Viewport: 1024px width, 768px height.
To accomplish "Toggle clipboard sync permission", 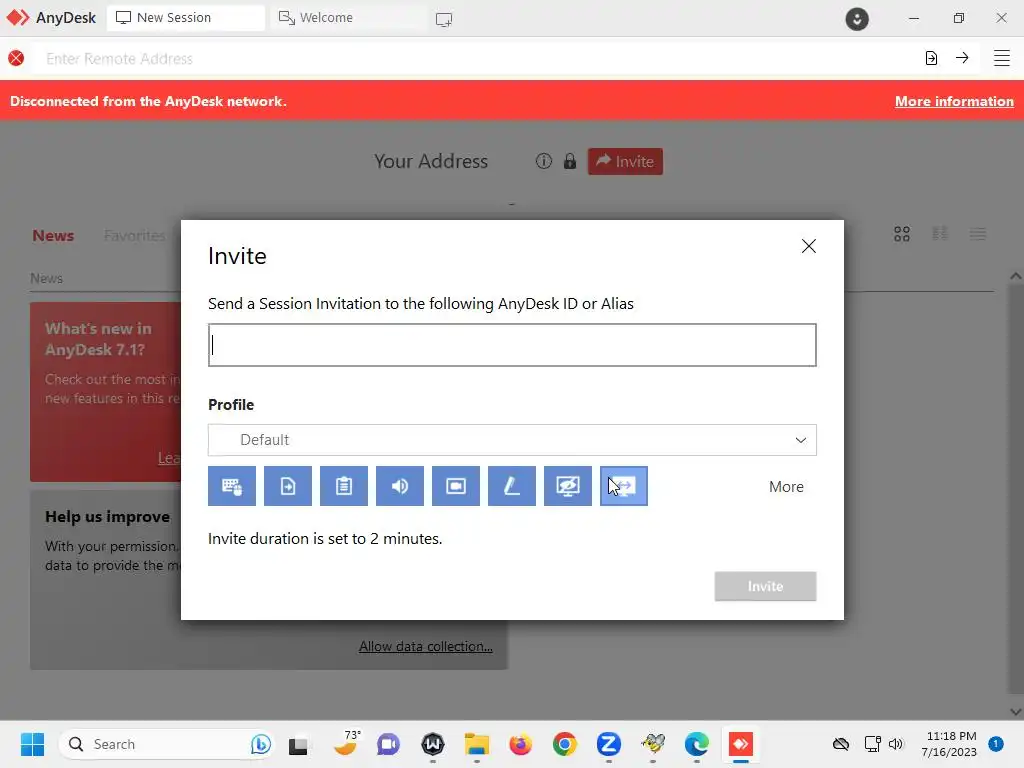I will (344, 486).
